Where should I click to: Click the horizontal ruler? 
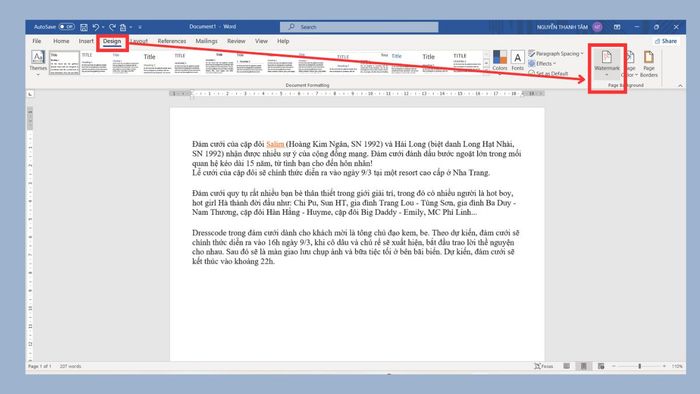[x=357, y=94]
